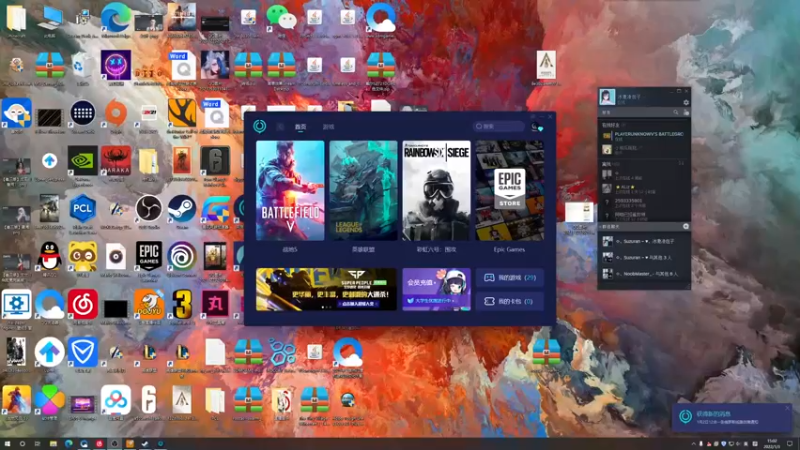Image resolution: width=800 pixels, height=450 pixels.
Task: Click own avatar in Steam friends window
Action: pos(607,96)
